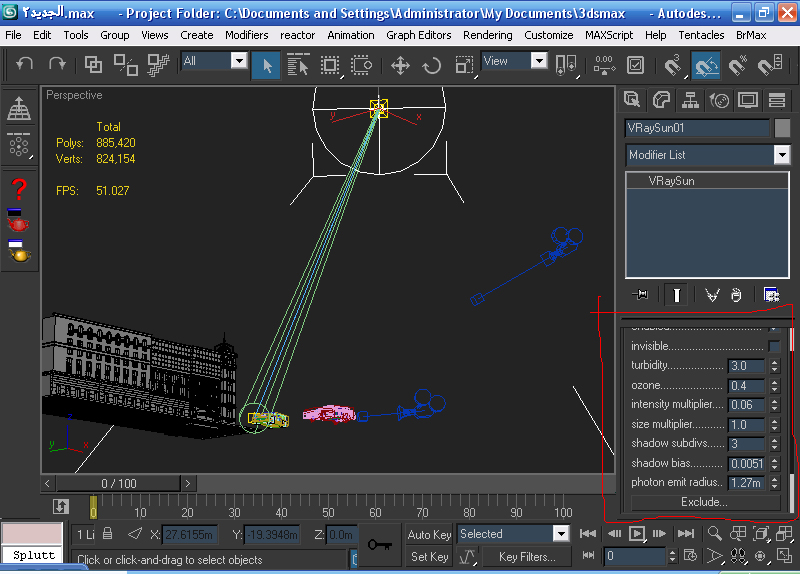This screenshot has height=574, width=800.
Task: Toggle Window/Crossing selection mode
Action: pos(361,65)
